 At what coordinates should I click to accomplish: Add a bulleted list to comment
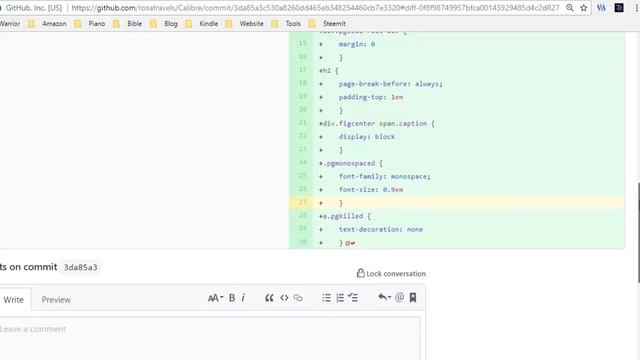coord(327,298)
